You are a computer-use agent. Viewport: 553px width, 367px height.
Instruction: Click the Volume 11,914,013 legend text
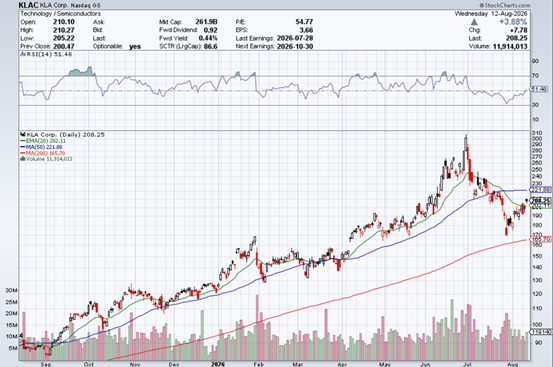(x=49, y=159)
